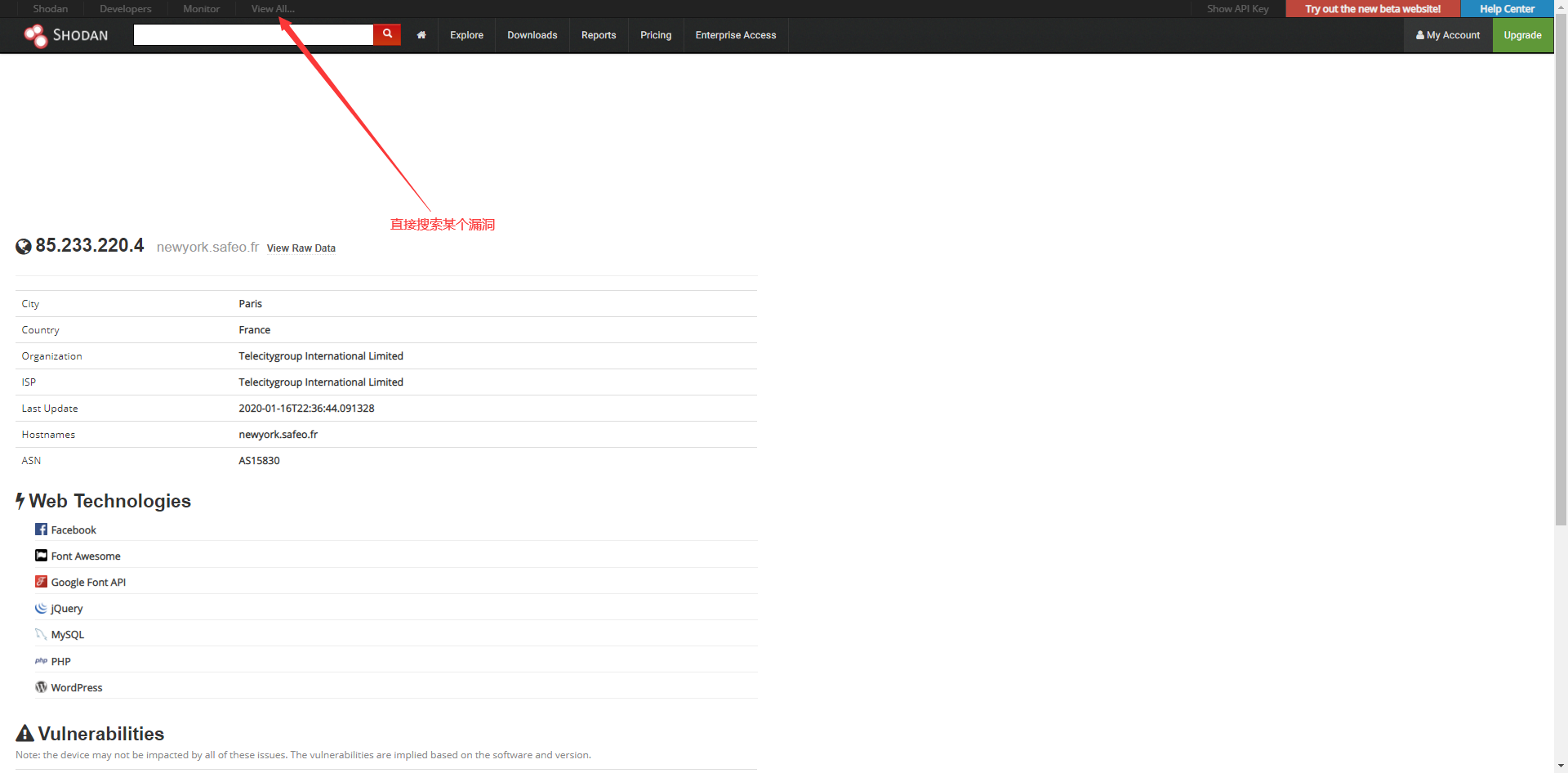Click the jQuery label
Screen dimensions: 1568x773
67,609
